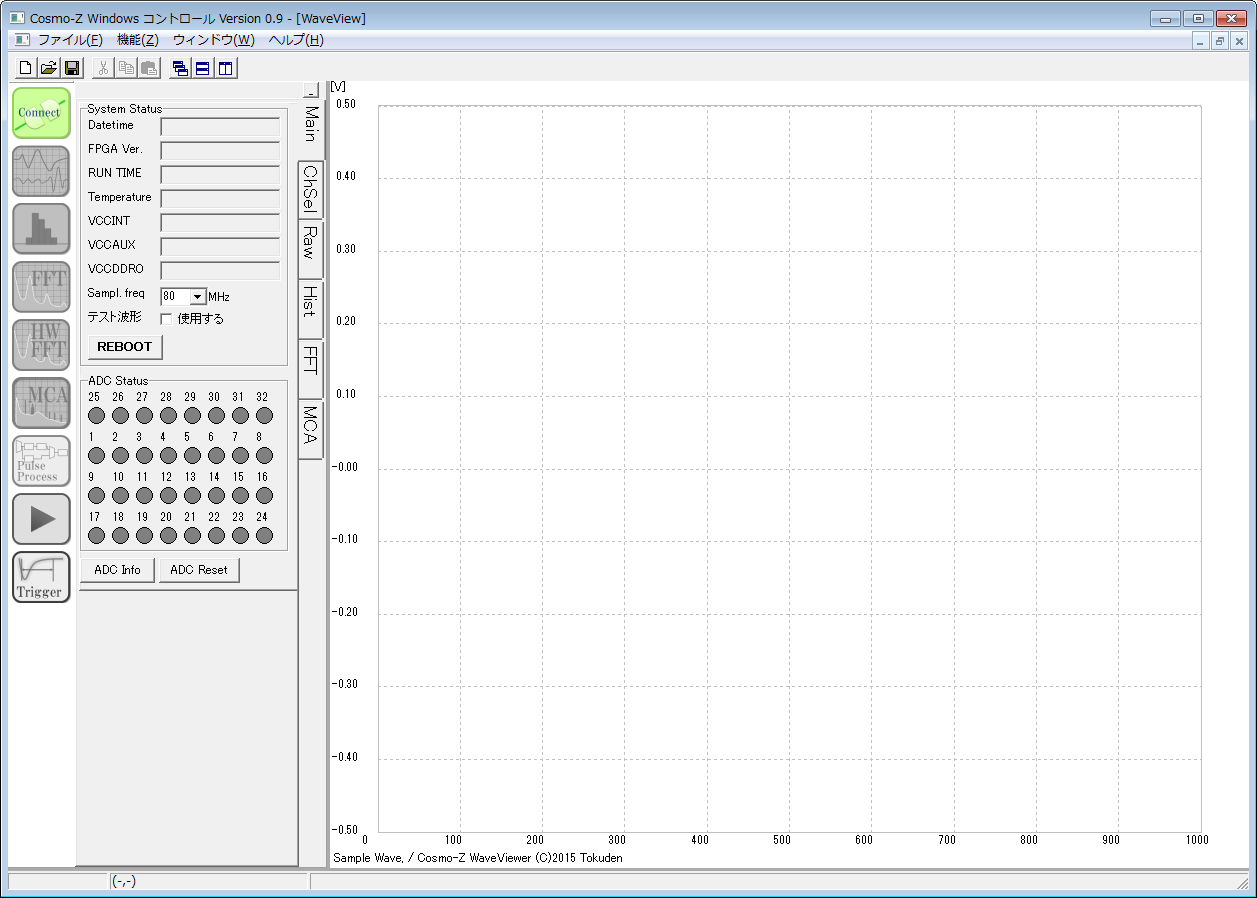Open the Trigger settings icon
The height and width of the screenshot is (898, 1257).
[x=41, y=577]
